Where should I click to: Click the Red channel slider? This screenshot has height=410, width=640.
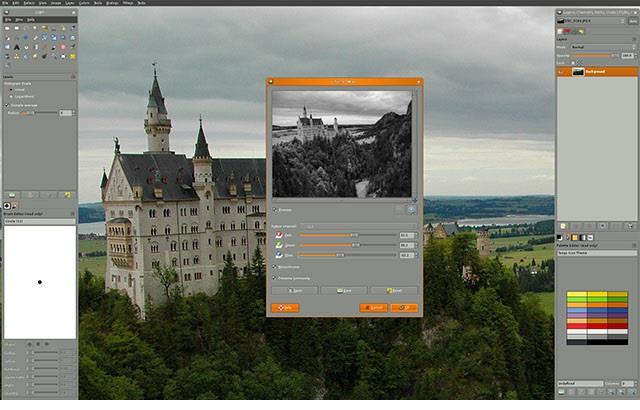347,235
